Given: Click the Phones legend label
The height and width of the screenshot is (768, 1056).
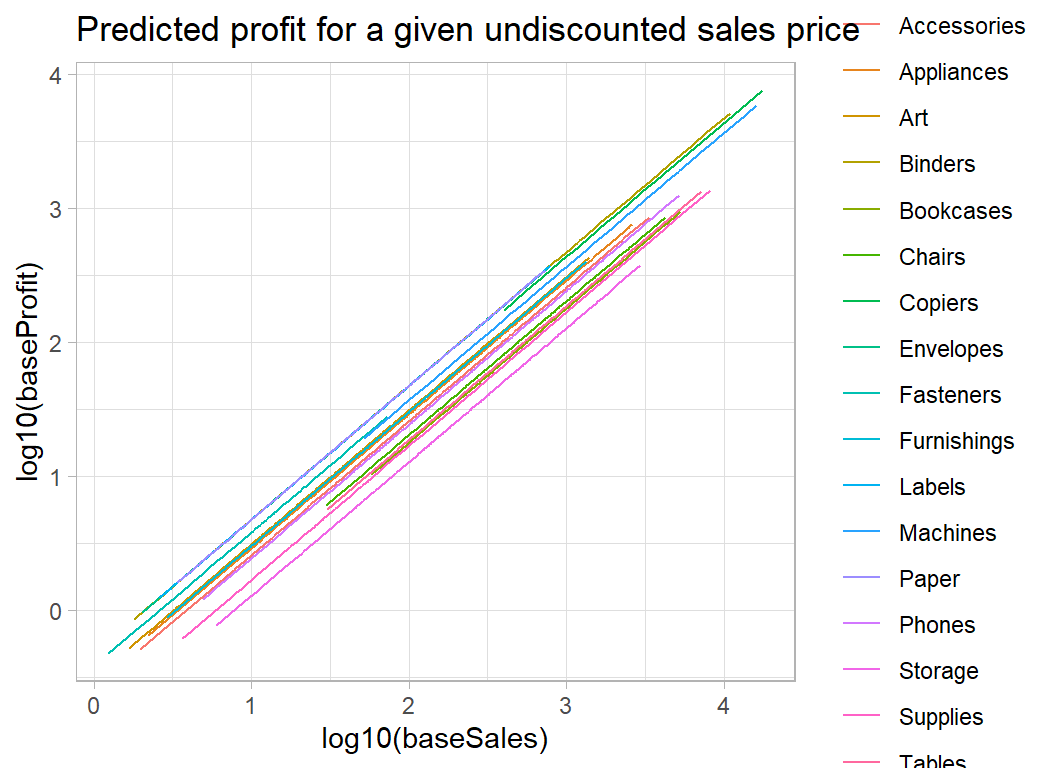Looking at the screenshot, I should pyautogui.click(x=936, y=625).
